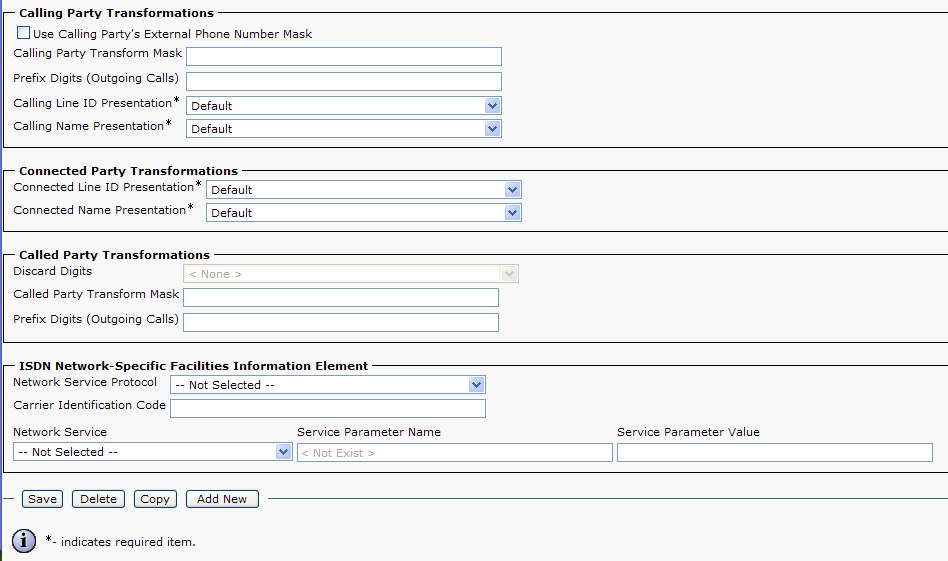Click the Service Parameter Value field
The image size is (948, 561).
[774, 453]
